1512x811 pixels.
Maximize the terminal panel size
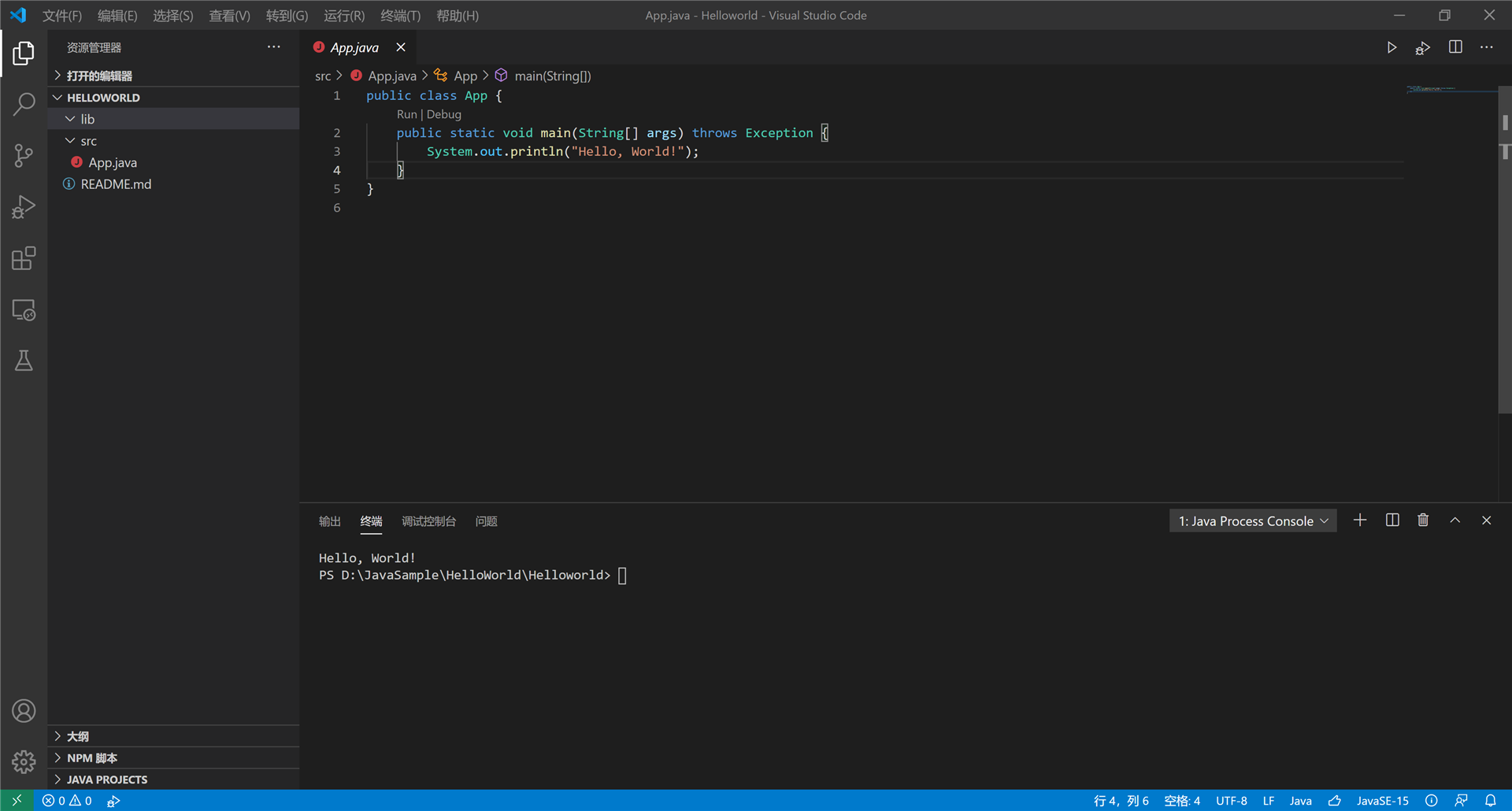[1455, 520]
